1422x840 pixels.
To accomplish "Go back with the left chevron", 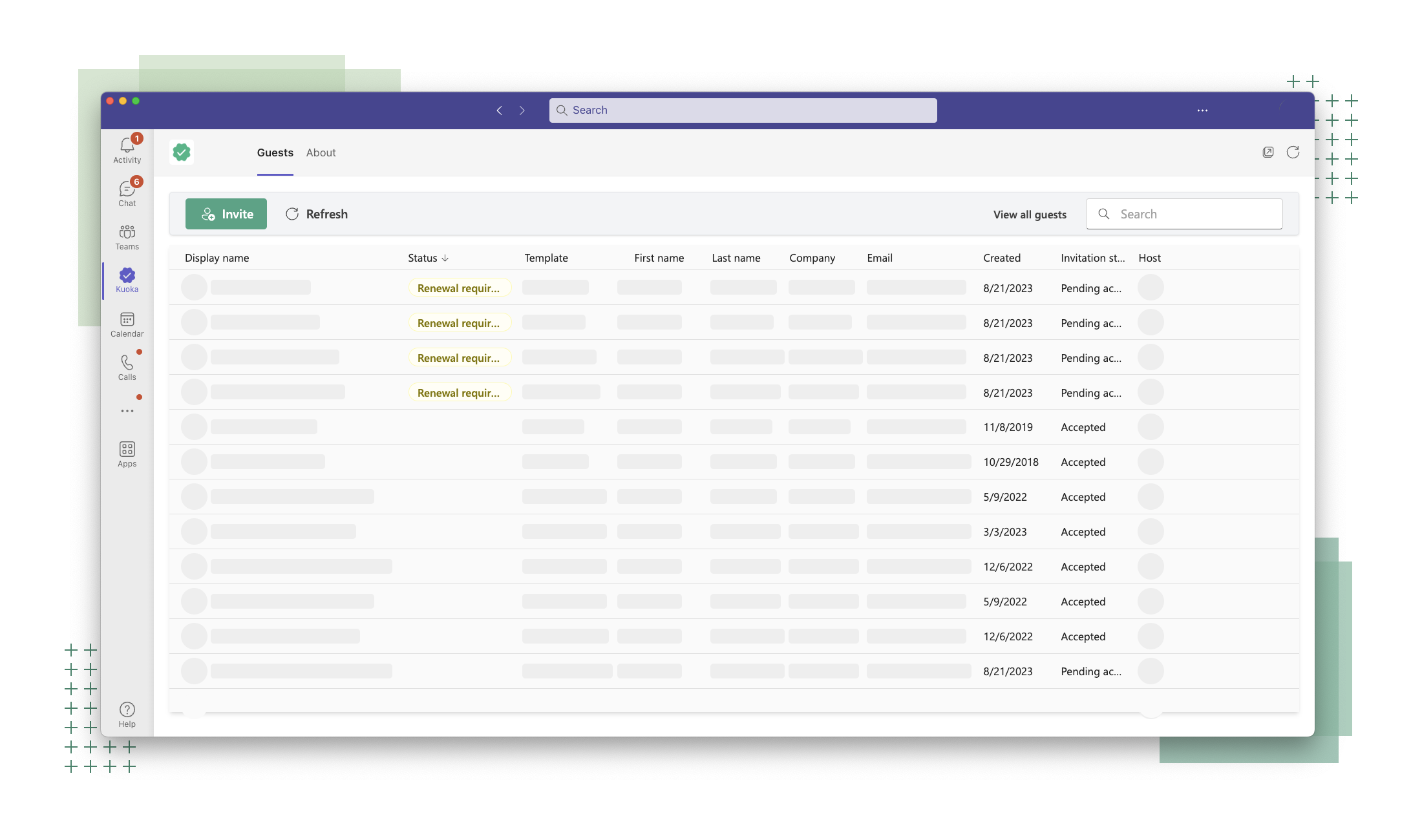I will [499, 110].
